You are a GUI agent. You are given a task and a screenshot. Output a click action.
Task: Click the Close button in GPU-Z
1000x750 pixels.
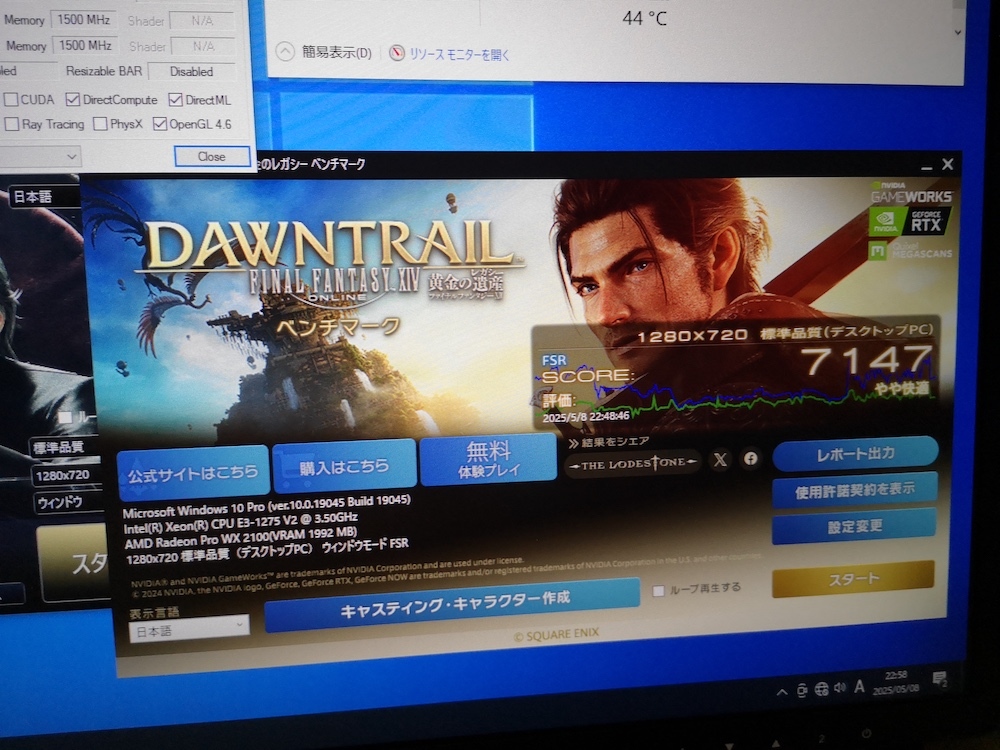(212, 156)
